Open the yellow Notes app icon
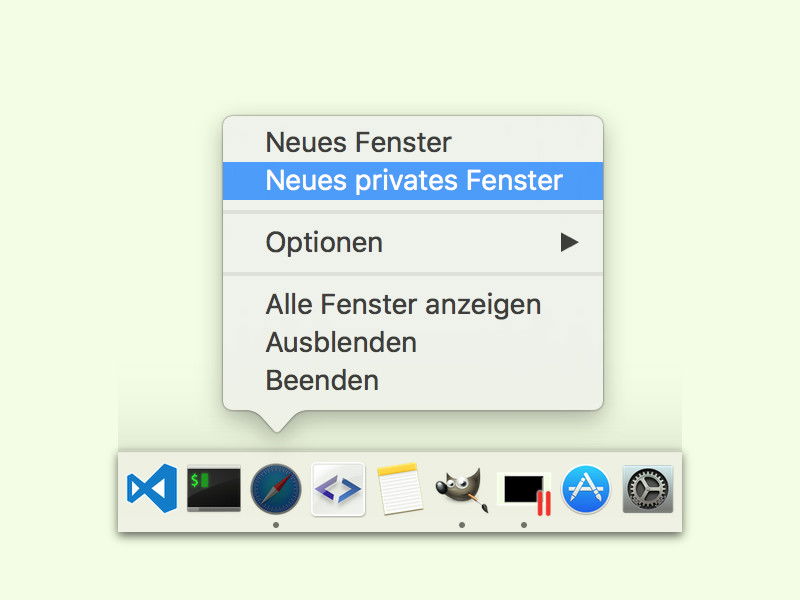 click(399, 488)
